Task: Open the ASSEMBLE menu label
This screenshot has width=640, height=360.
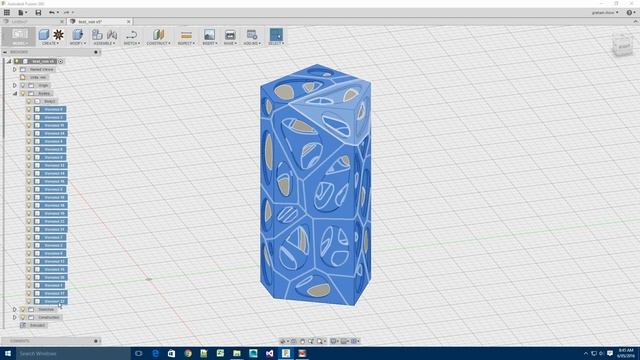Action: click(x=104, y=43)
